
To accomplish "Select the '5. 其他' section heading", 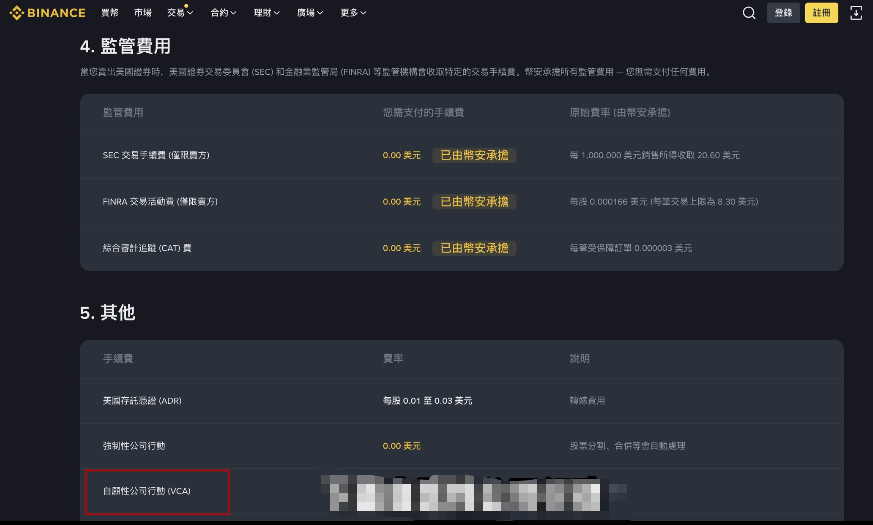I will click(107, 313).
